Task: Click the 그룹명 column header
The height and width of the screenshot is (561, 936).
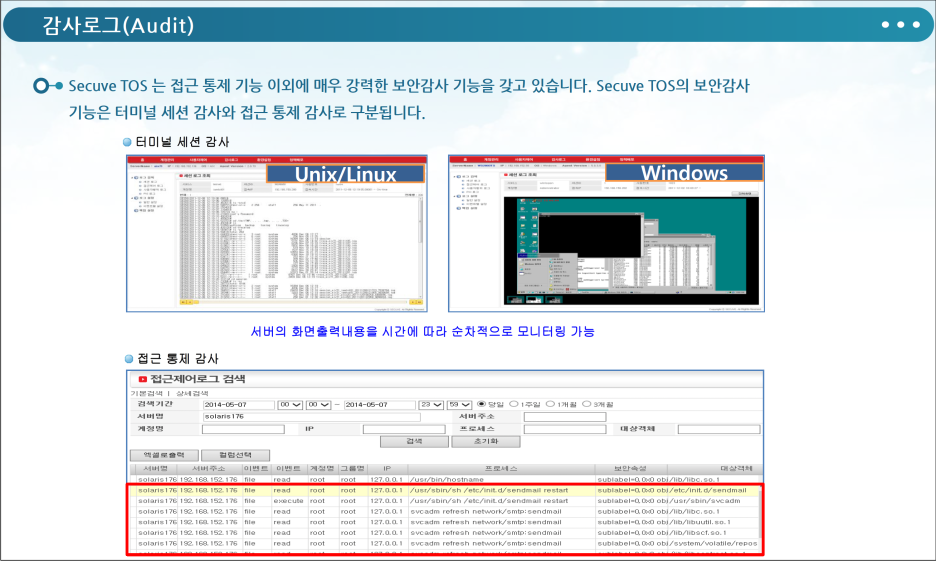Action: [352, 469]
